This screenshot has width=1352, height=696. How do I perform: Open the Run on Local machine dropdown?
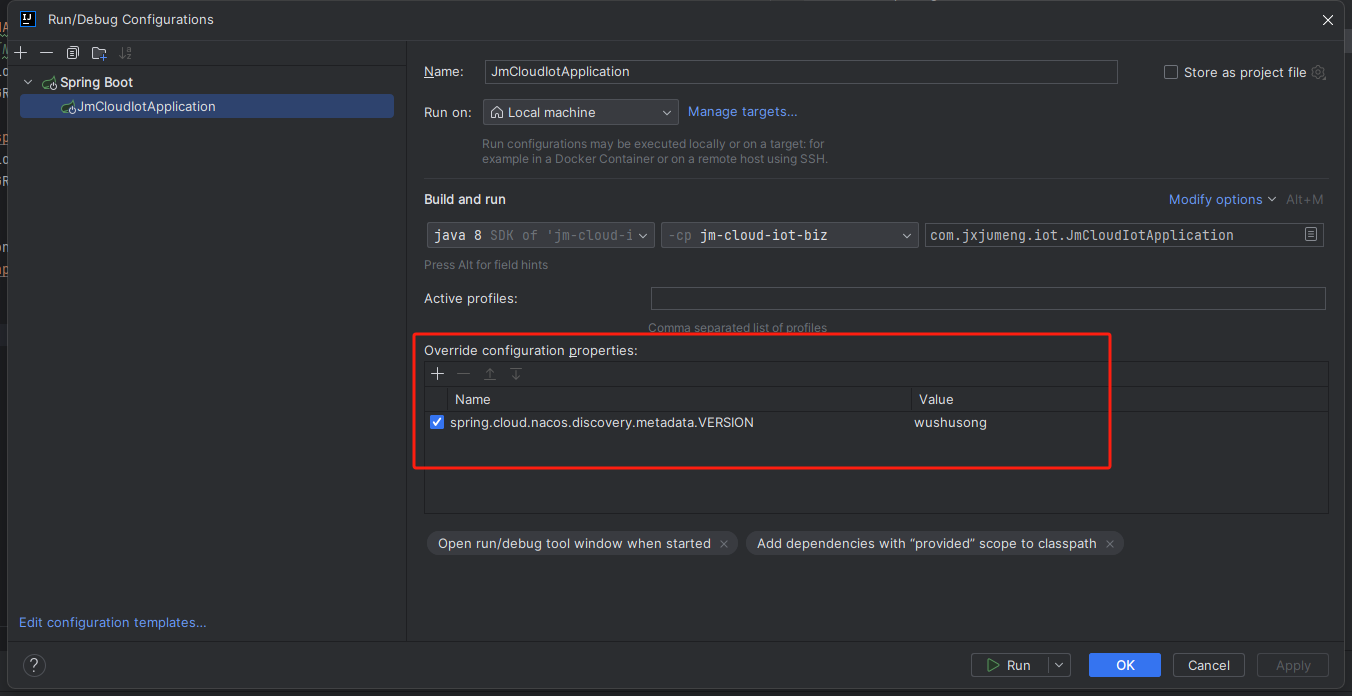[x=580, y=112]
